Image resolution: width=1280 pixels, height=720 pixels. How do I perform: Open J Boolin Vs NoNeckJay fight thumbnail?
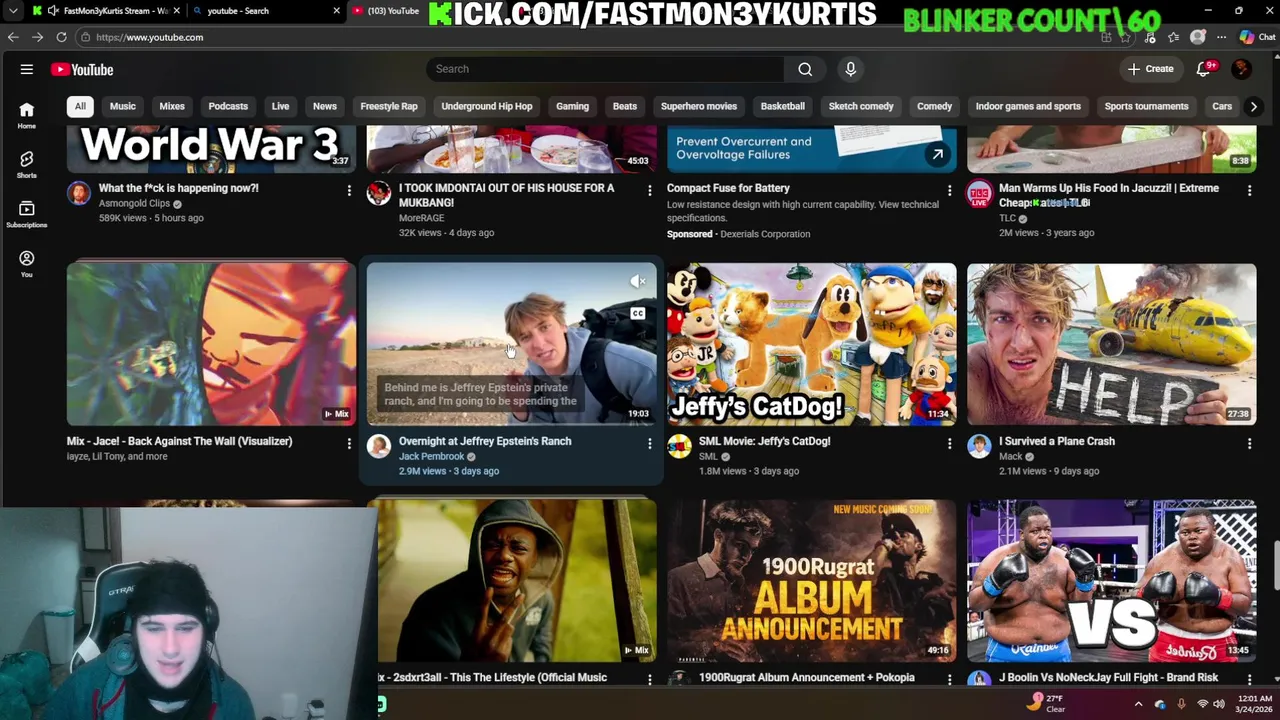pyautogui.click(x=1112, y=581)
